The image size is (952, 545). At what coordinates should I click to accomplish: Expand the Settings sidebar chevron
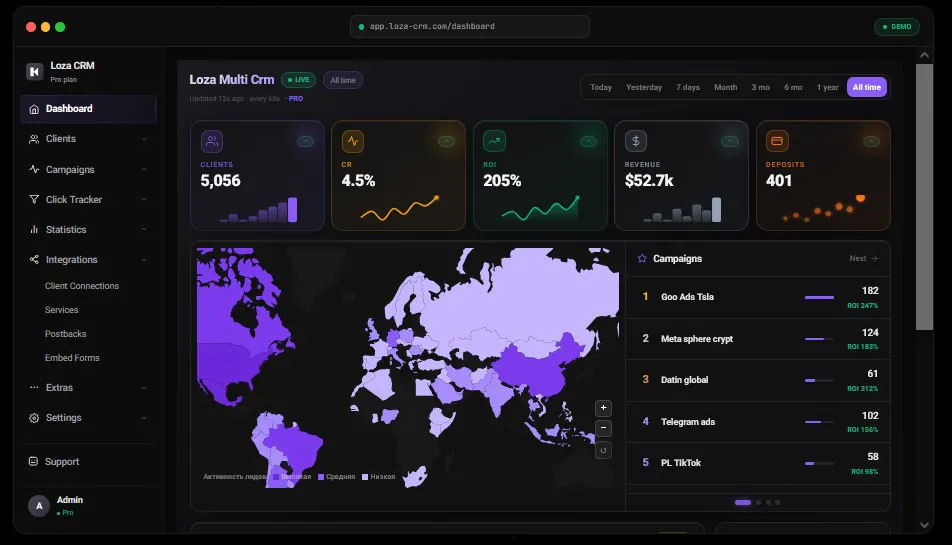(x=144, y=418)
